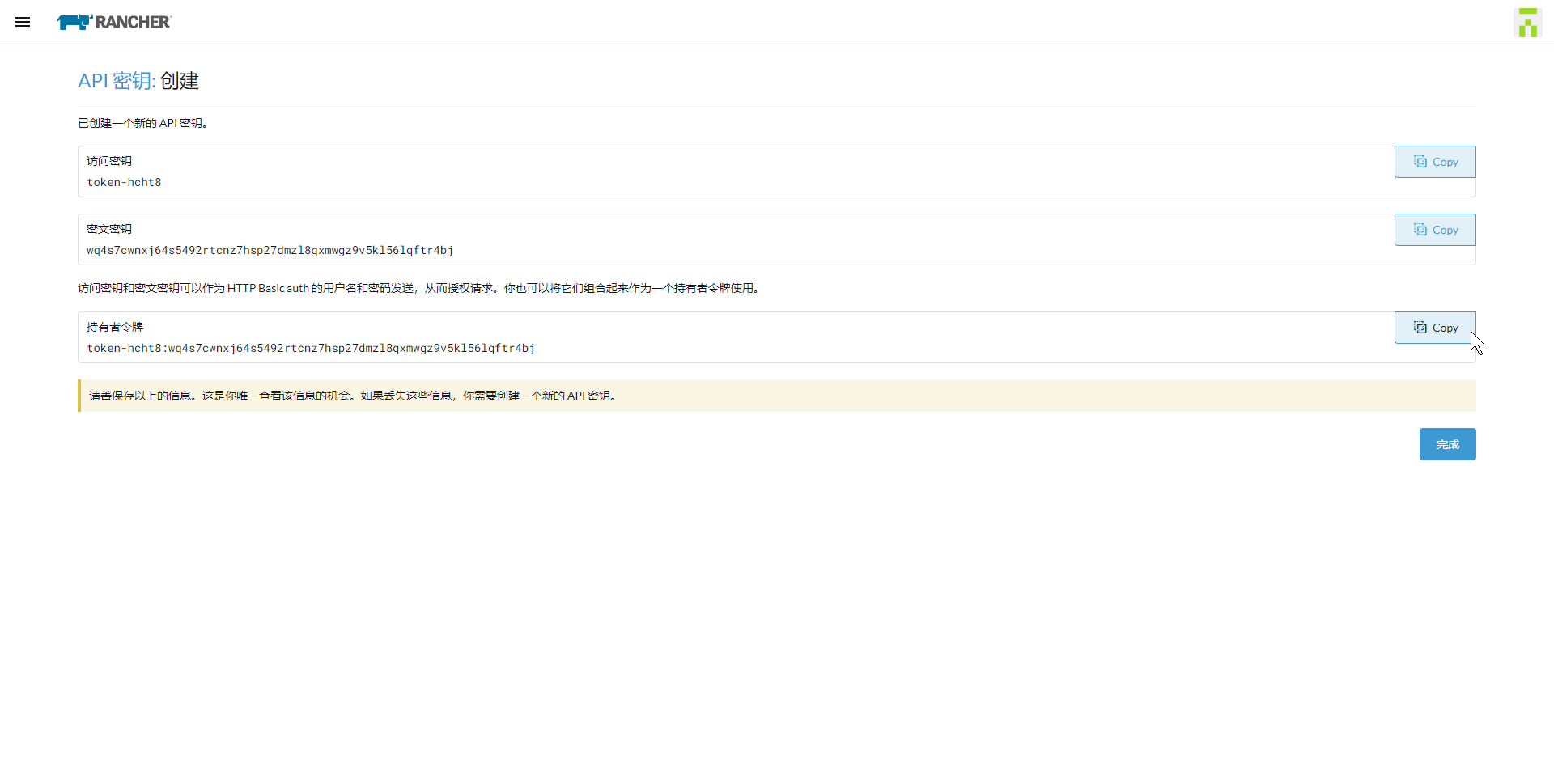
Task: Copy the access key token-hcht8
Action: pos(1434,162)
